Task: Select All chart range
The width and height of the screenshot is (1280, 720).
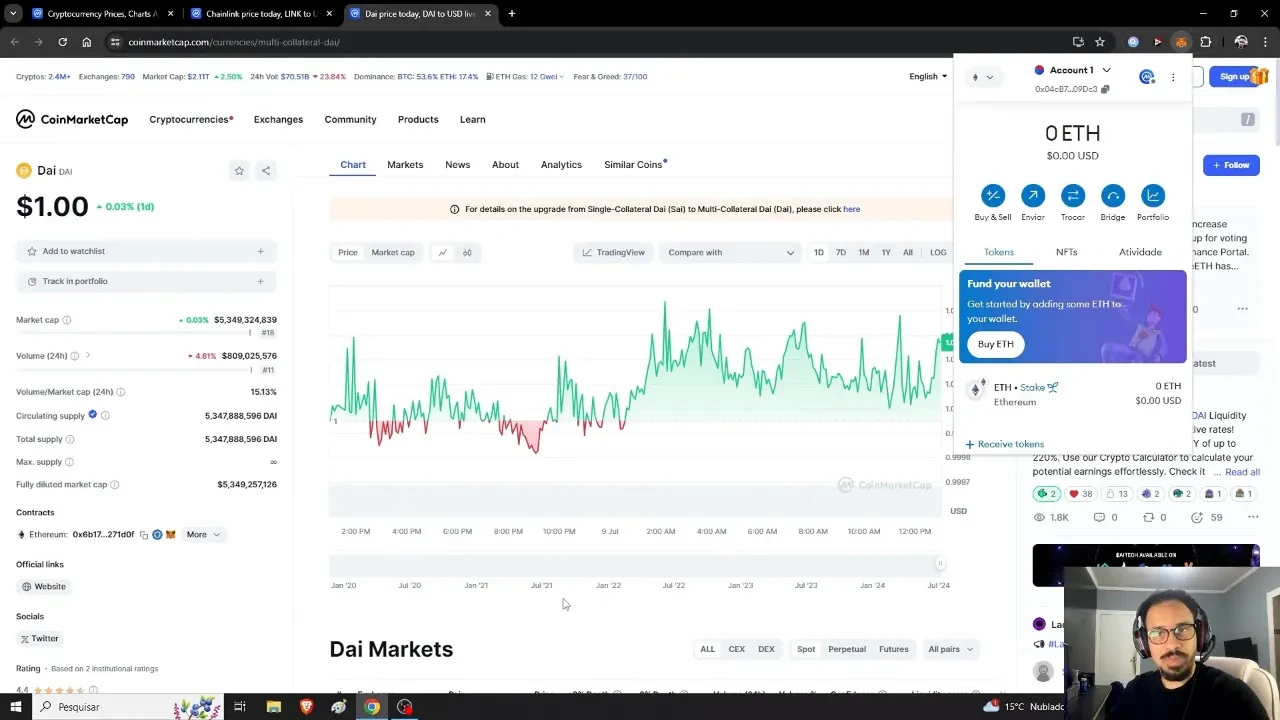Action: (908, 252)
